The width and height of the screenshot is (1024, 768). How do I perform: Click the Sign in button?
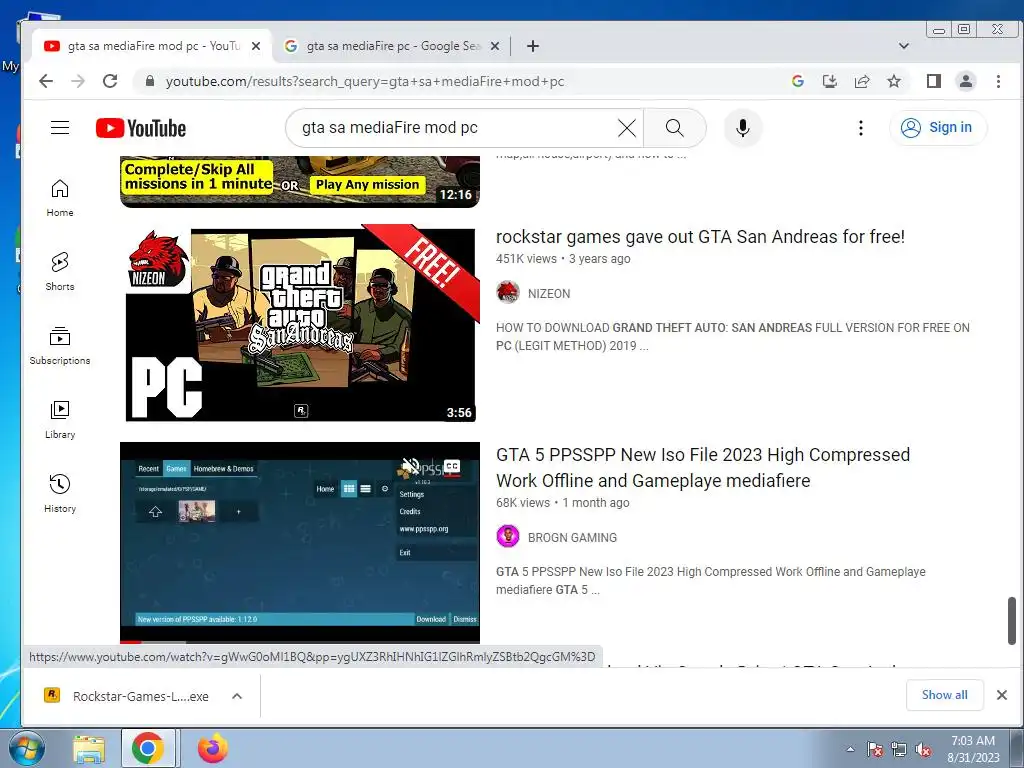938,127
